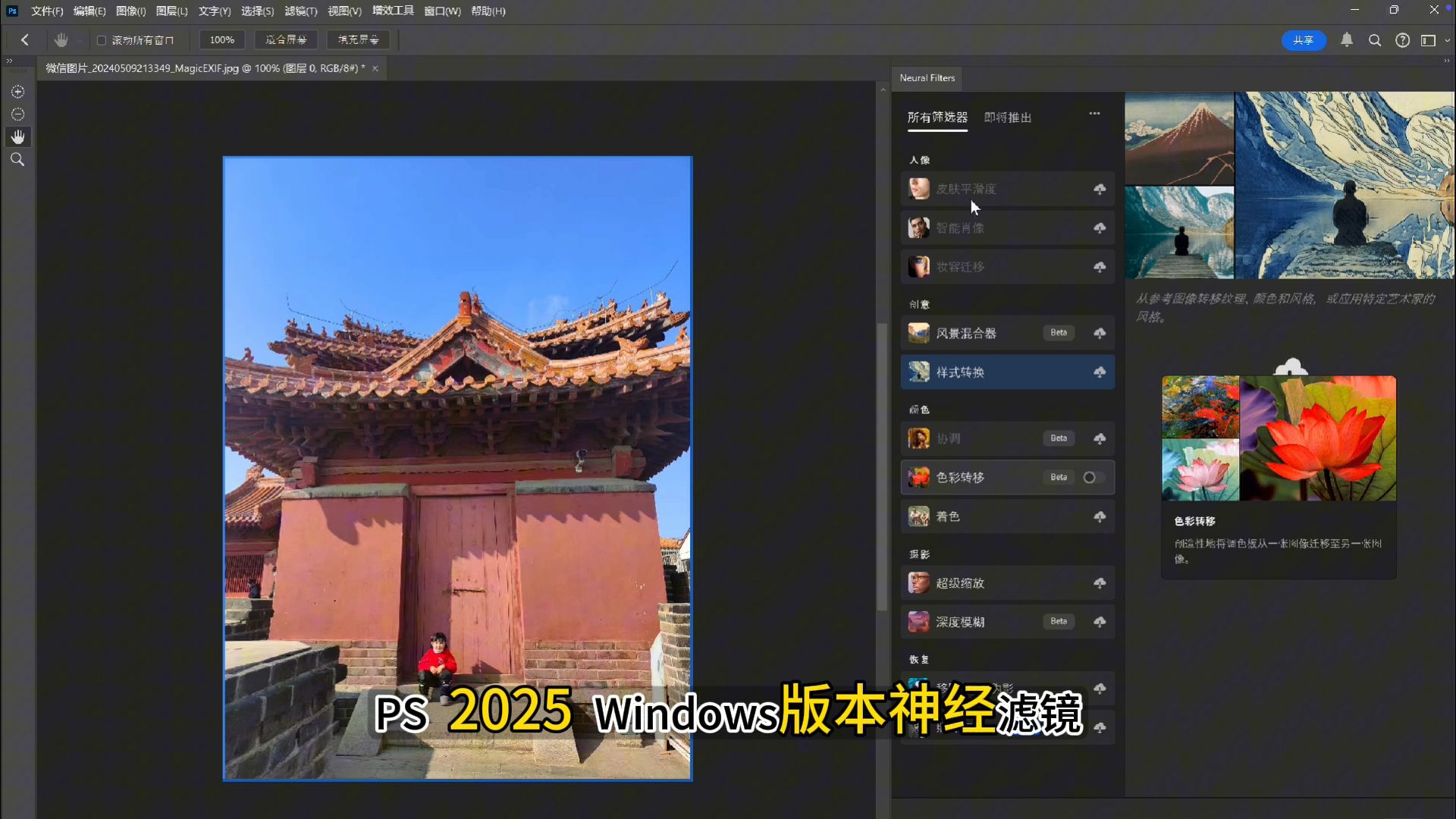
Task: Open the 编辑(E) menu
Action: pos(89,11)
